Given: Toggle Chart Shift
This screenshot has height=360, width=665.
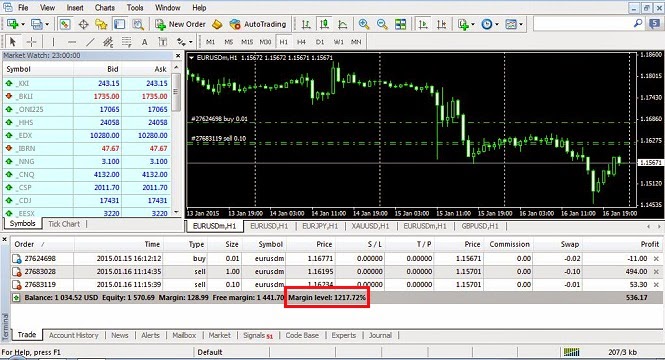Looking at the screenshot, I should 441,25.
